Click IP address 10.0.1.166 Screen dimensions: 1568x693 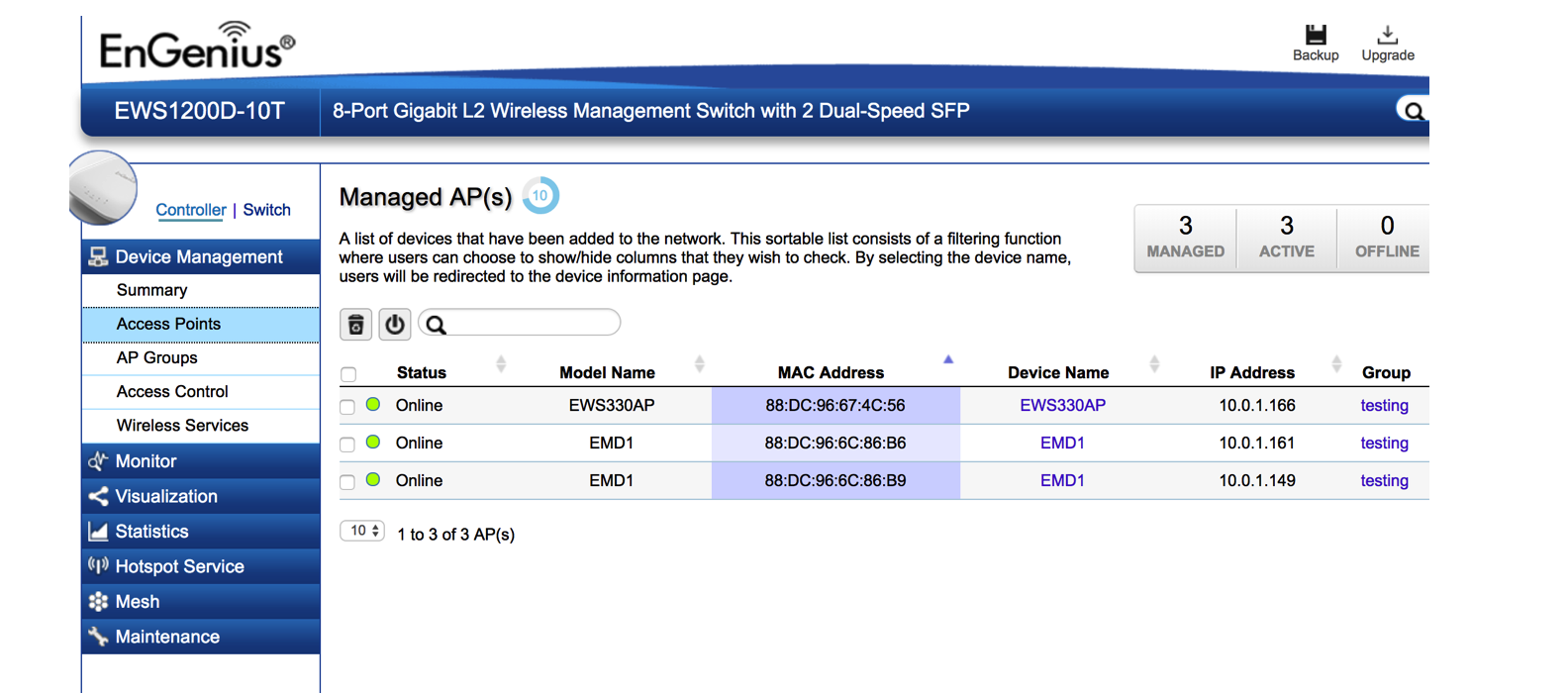[1257, 405]
